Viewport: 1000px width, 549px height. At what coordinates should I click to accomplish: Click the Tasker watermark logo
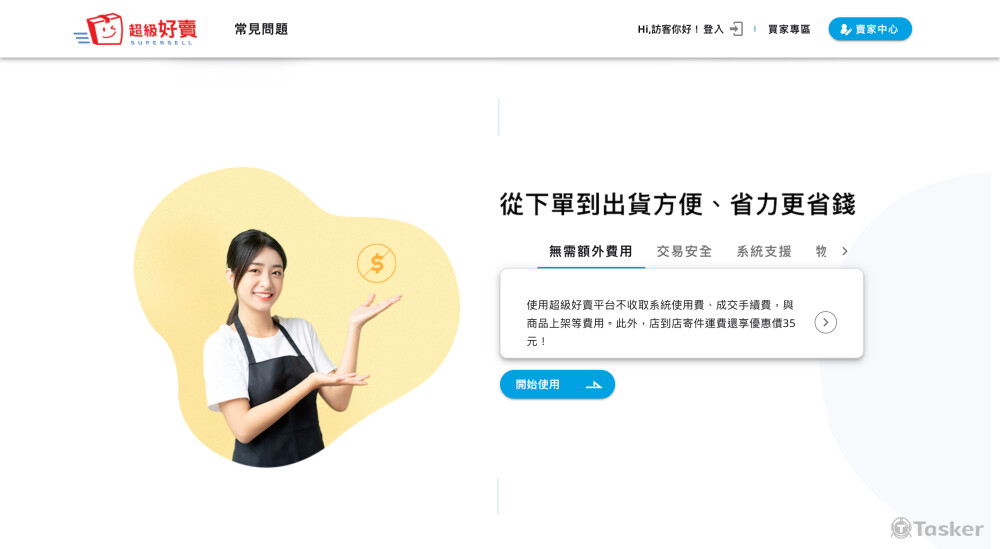pos(937,528)
